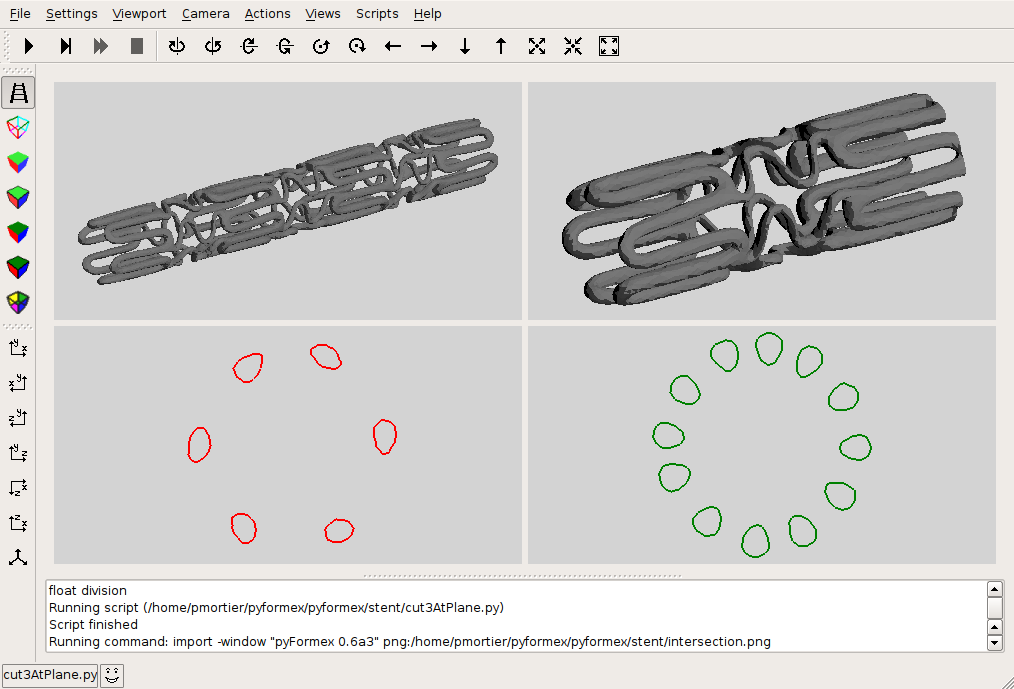Expand the Scripts menu
Viewport: 1014px width, 689px height.
377,14
